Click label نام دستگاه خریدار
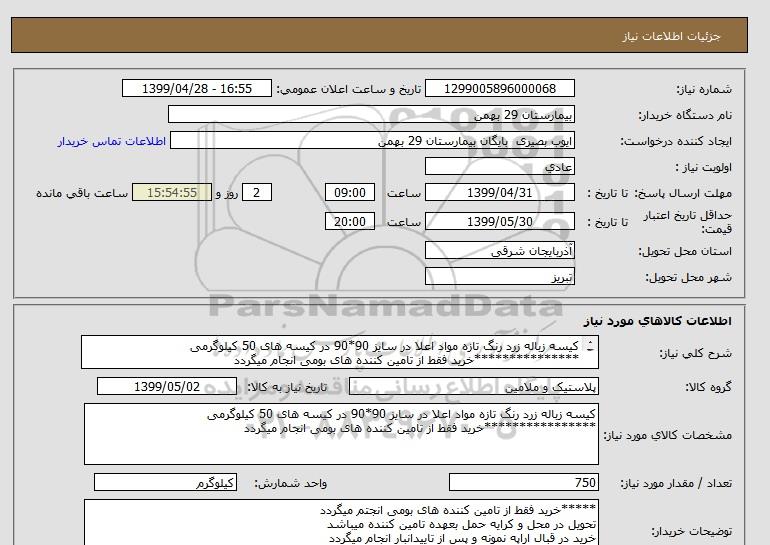 (x=685, y=115)
